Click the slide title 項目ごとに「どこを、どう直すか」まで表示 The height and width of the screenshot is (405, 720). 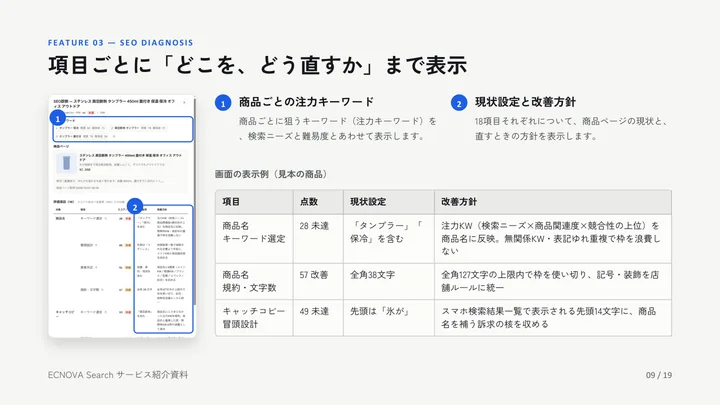pos(257,65)
